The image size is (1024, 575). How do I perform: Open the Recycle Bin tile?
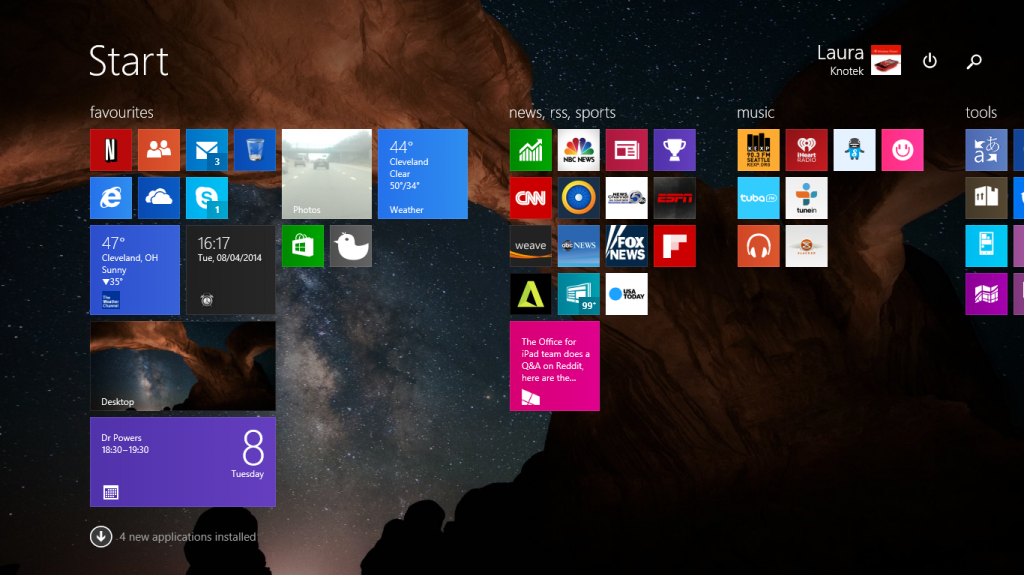(x=255, y=150)
